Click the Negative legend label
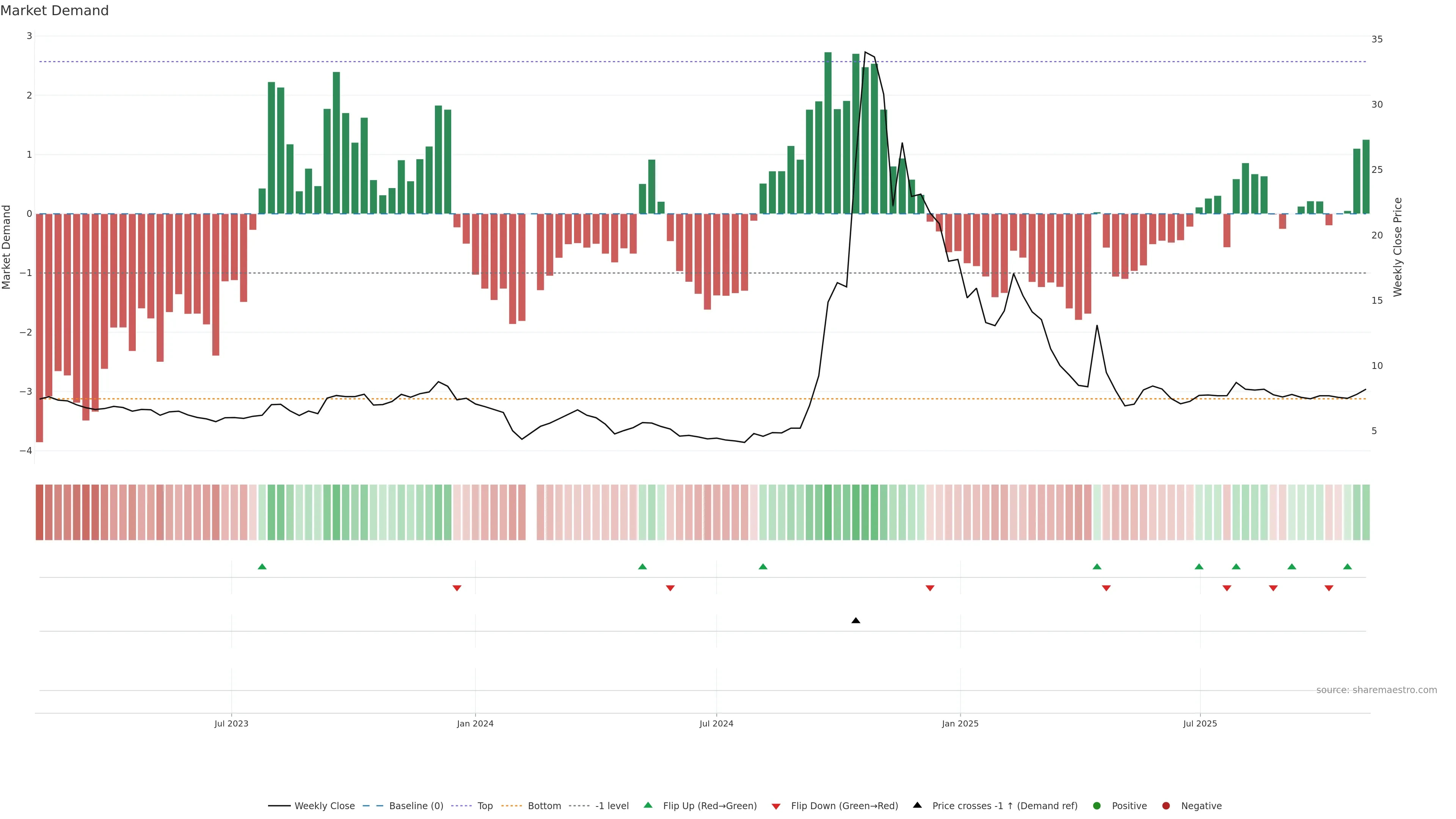This screenshot has width=1456, height=819. 1201,805
